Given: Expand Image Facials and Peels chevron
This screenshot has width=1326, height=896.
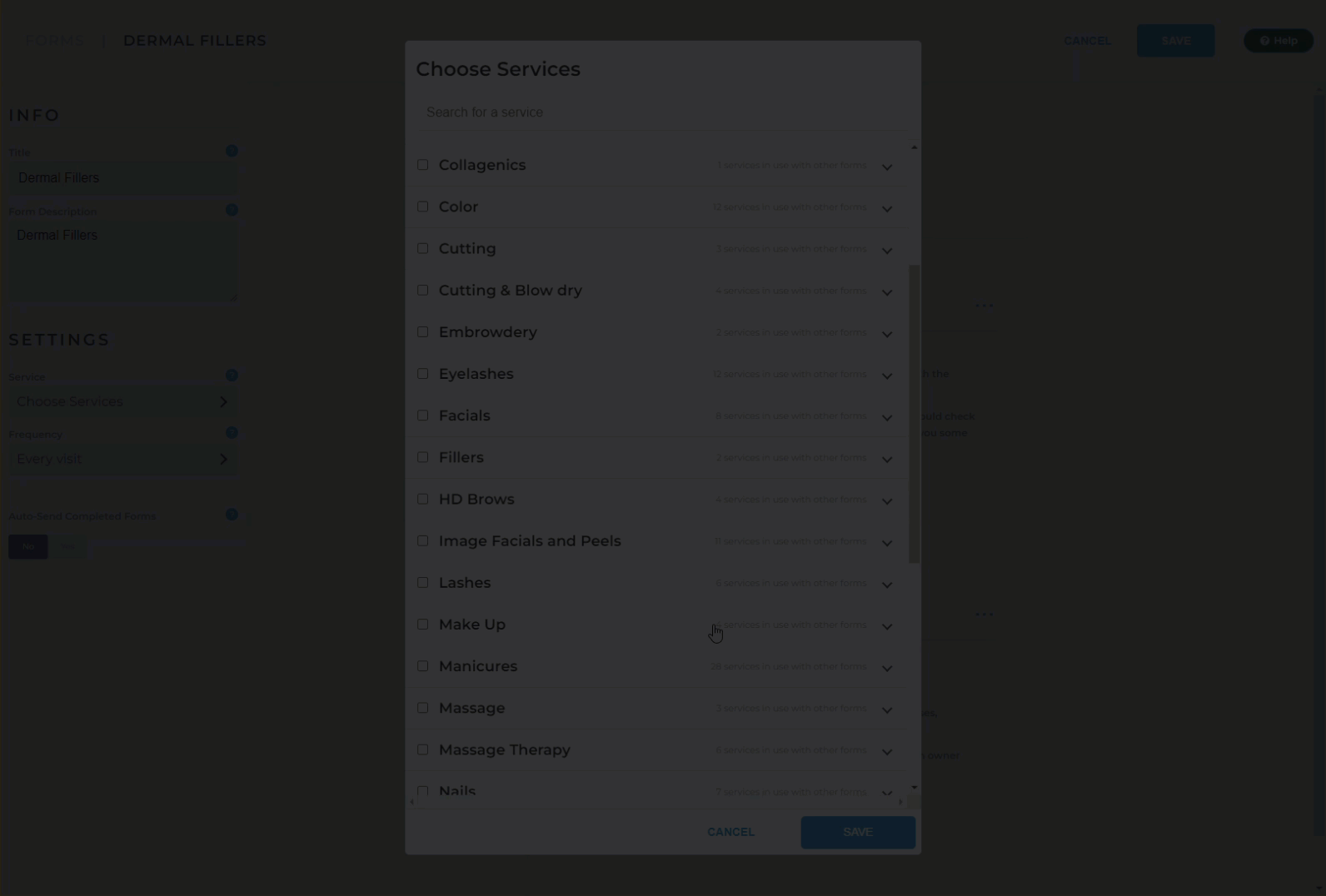Looking at the screenshot, I should [x=887, y=543].
